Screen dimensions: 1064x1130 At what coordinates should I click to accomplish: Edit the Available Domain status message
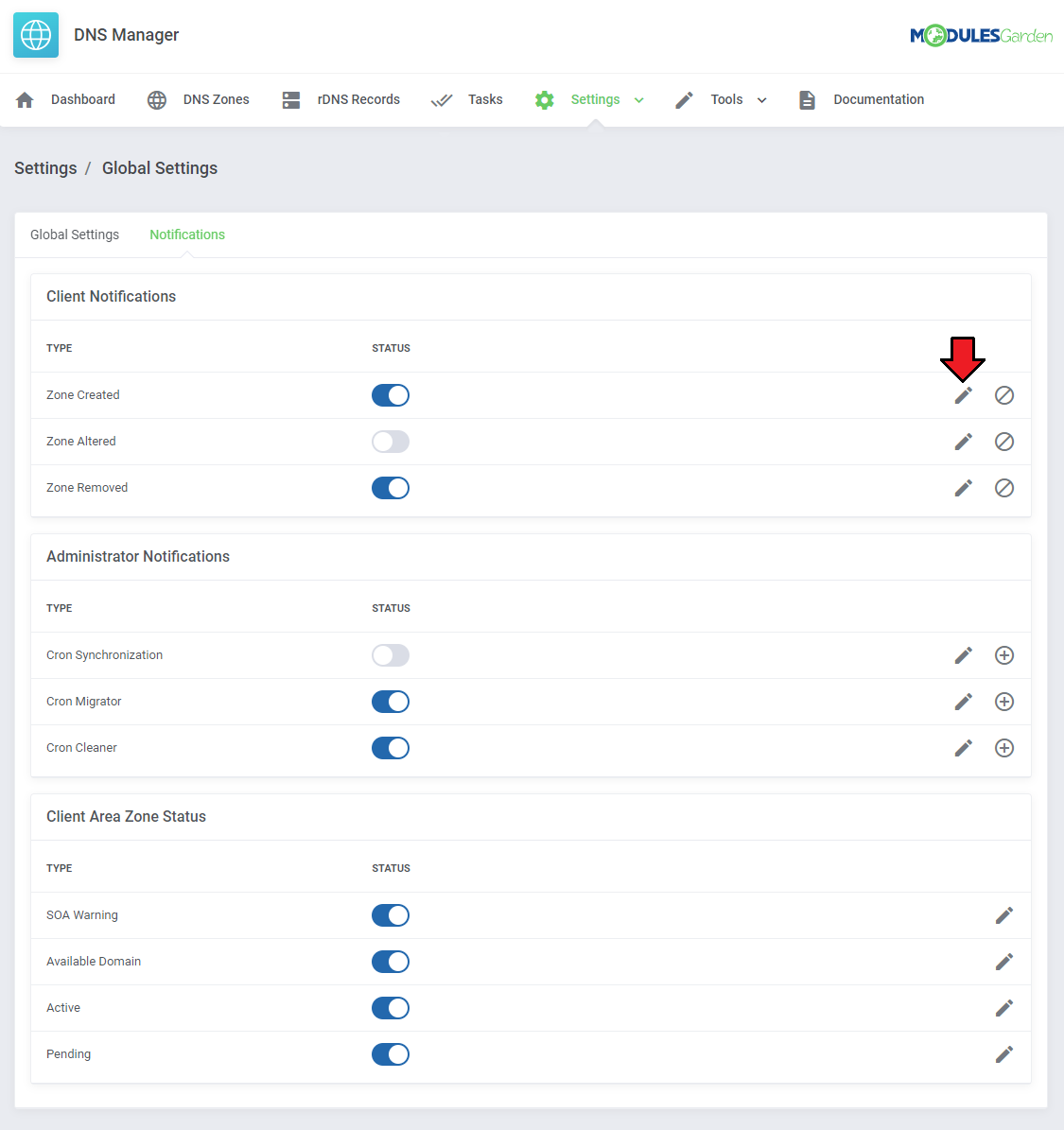pyautogui.click(x=1004, y=962)
